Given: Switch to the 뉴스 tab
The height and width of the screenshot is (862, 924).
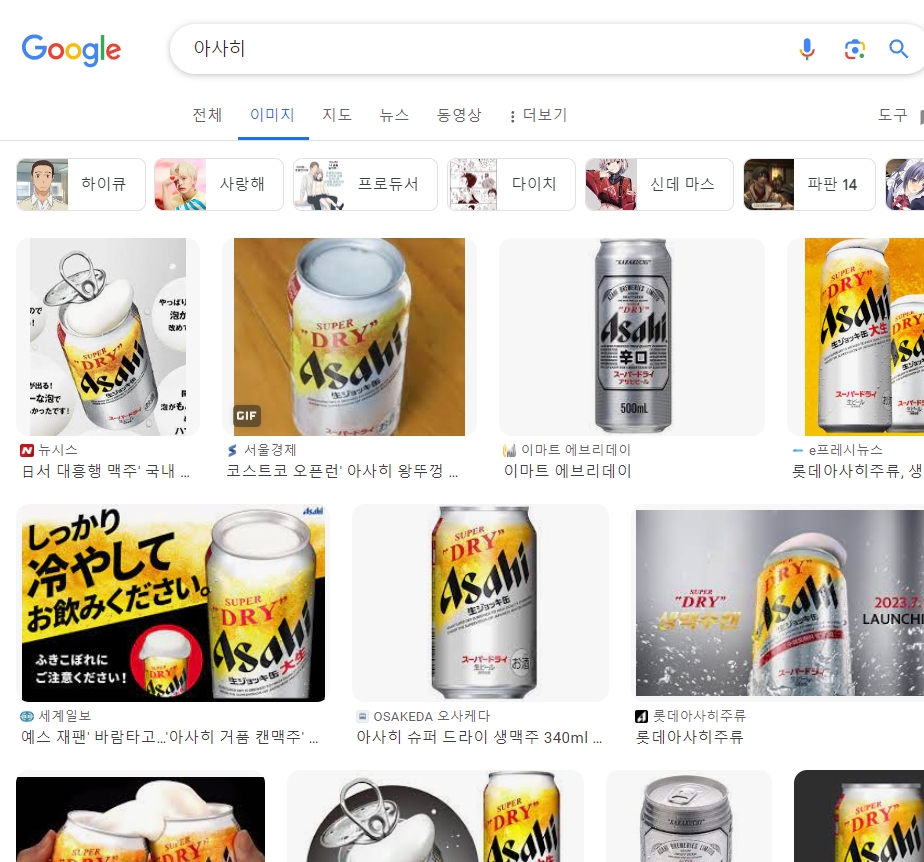Looking at the screenshot, I should point(394,115).
